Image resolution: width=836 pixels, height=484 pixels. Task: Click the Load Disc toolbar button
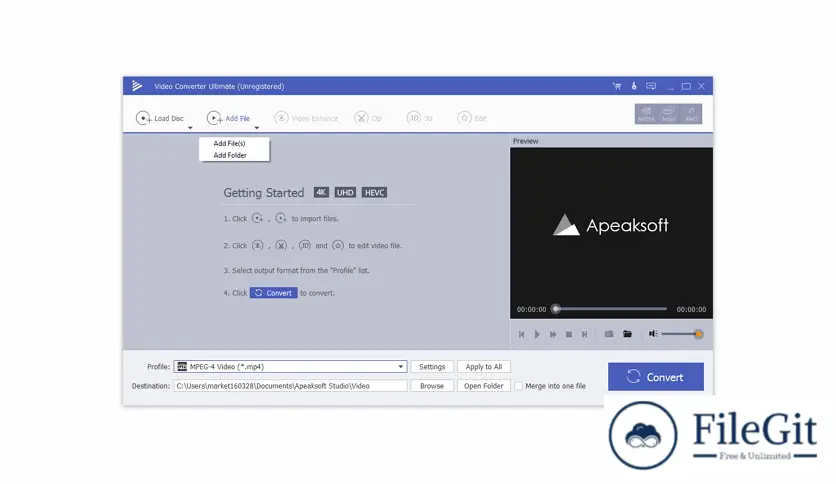point(159,118)
